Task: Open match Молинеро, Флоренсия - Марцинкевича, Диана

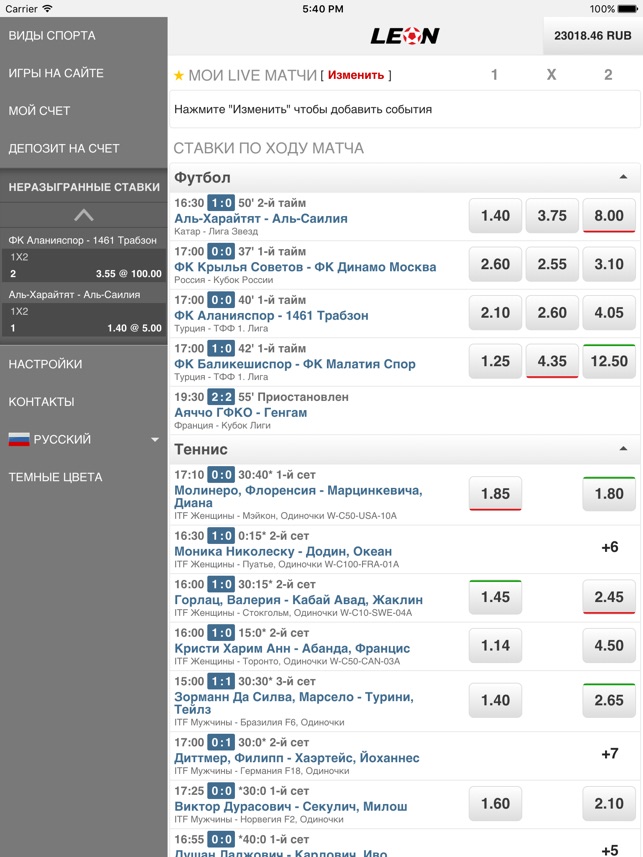Action: tap(298, 497)
